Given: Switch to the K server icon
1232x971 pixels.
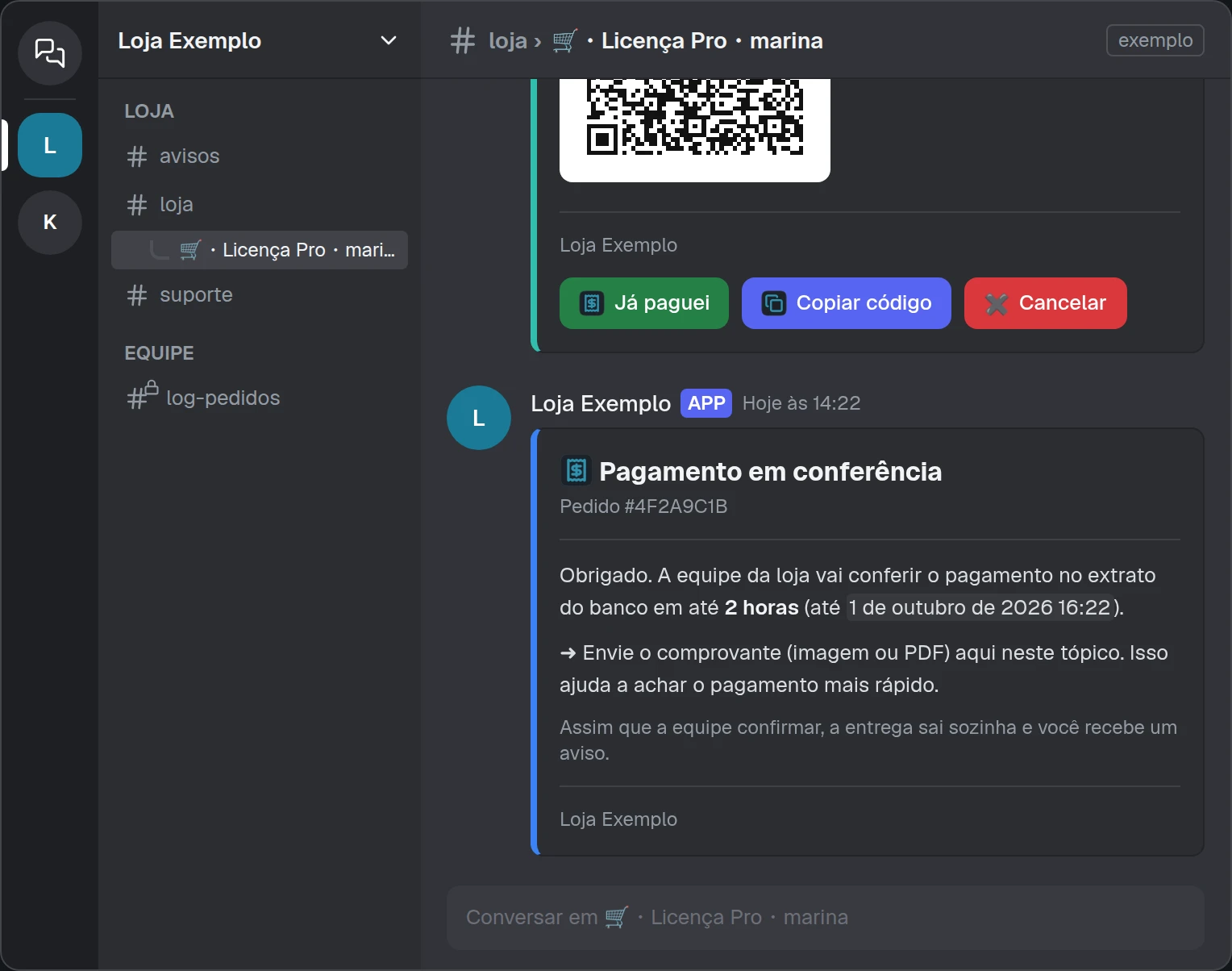Looking at the screenshot, I should click(50, 223).
